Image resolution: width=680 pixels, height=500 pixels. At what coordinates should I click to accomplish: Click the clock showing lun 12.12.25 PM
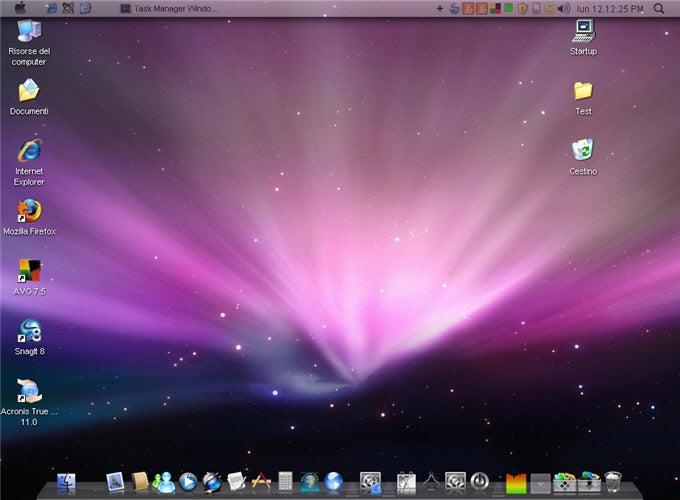[x=609, y=9]
